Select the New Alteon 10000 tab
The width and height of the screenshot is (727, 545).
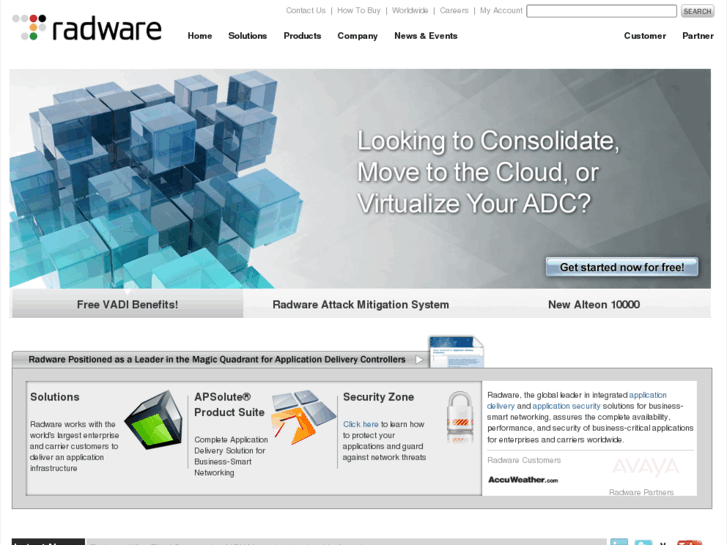point(594,304)
